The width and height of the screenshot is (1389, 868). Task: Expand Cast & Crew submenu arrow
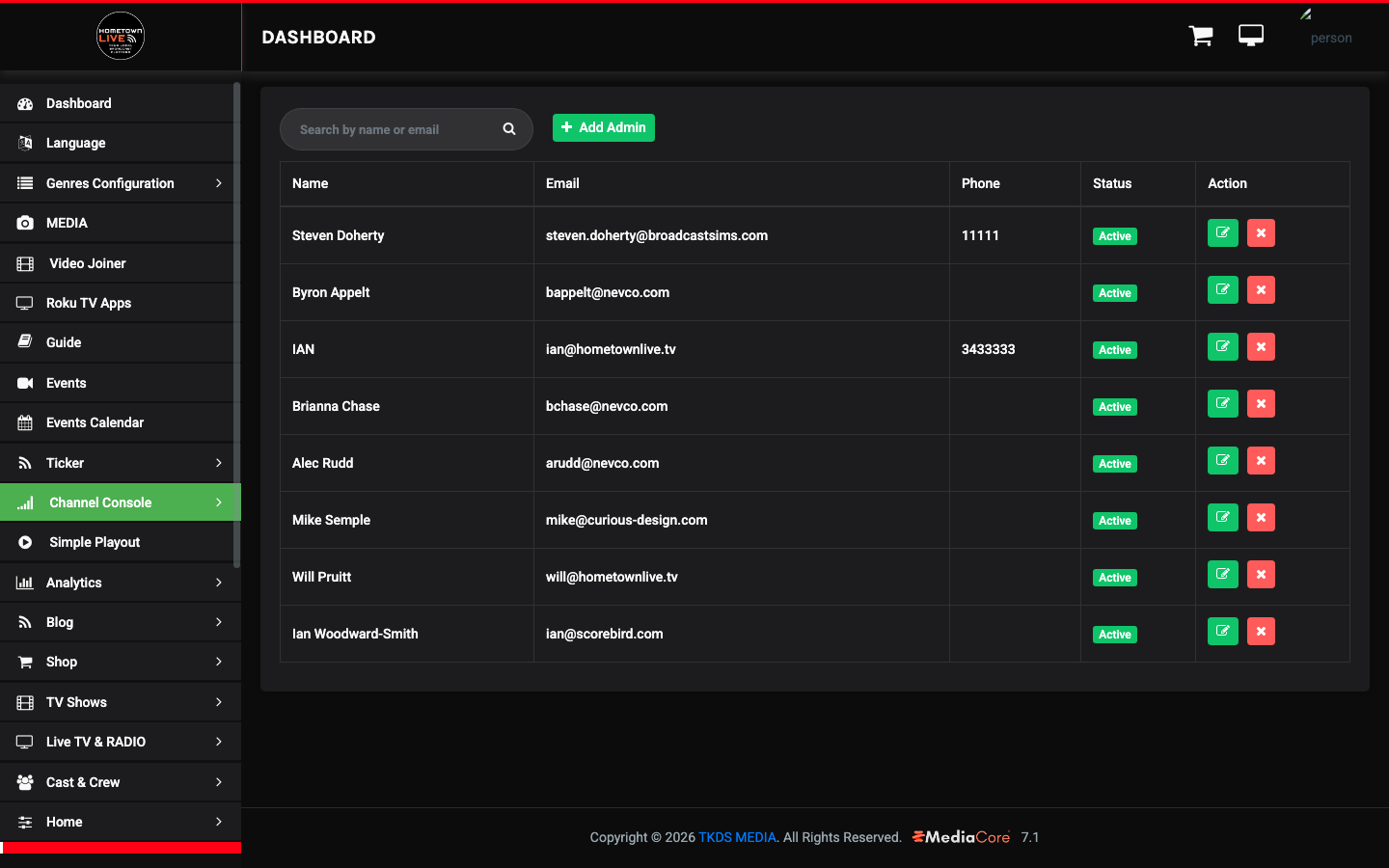tap(219, 782)
